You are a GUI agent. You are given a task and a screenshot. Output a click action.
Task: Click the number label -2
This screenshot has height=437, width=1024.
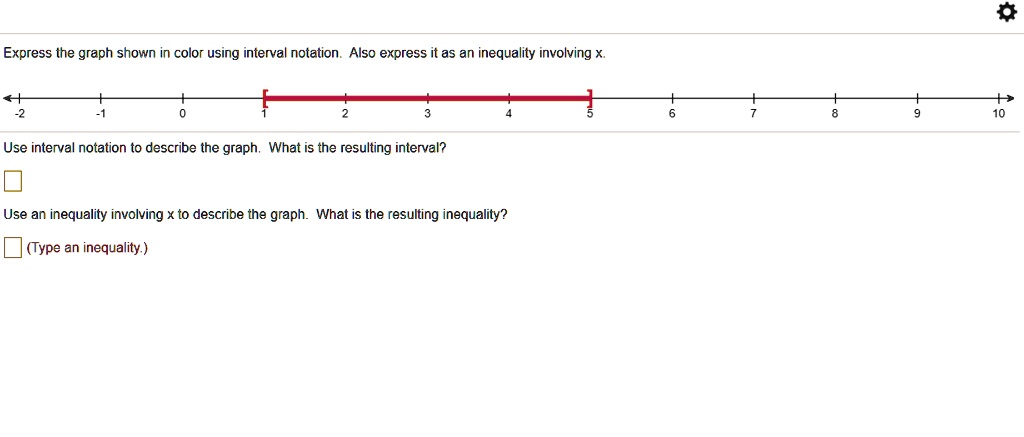(x=20, y=114)
